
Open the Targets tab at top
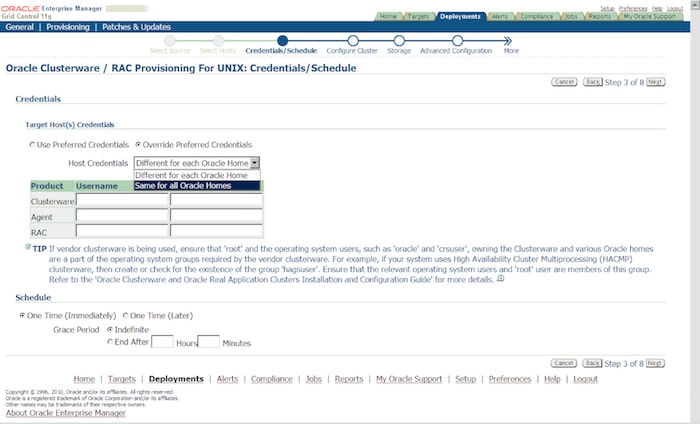418,17
